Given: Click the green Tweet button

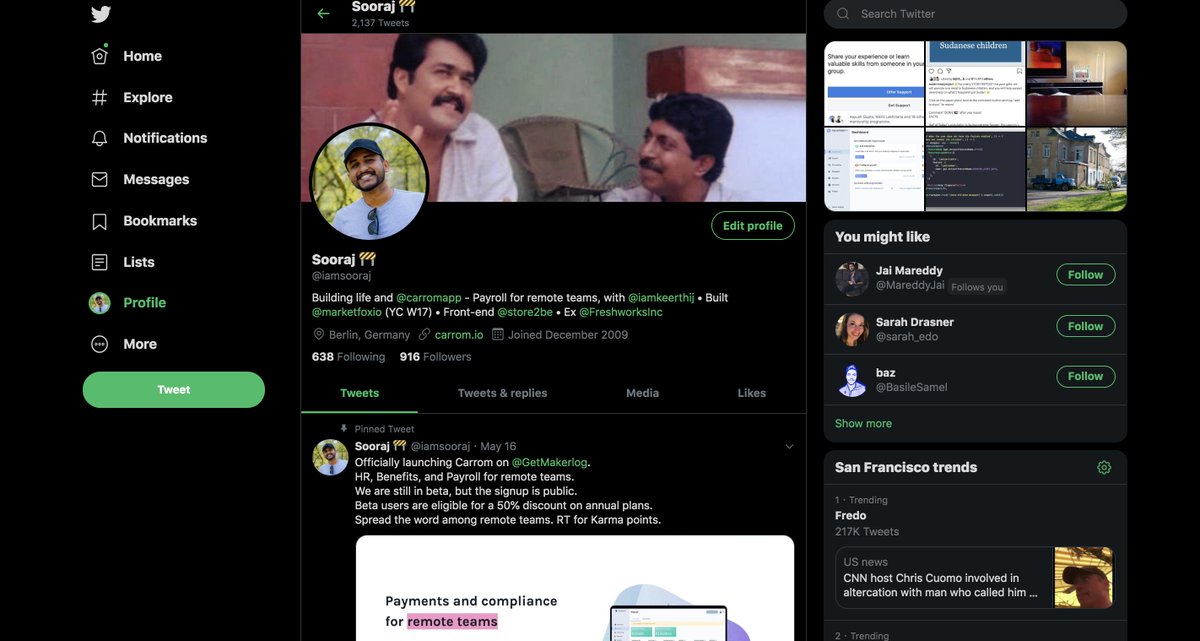Looking at the screenshot, I should (174, 390).
